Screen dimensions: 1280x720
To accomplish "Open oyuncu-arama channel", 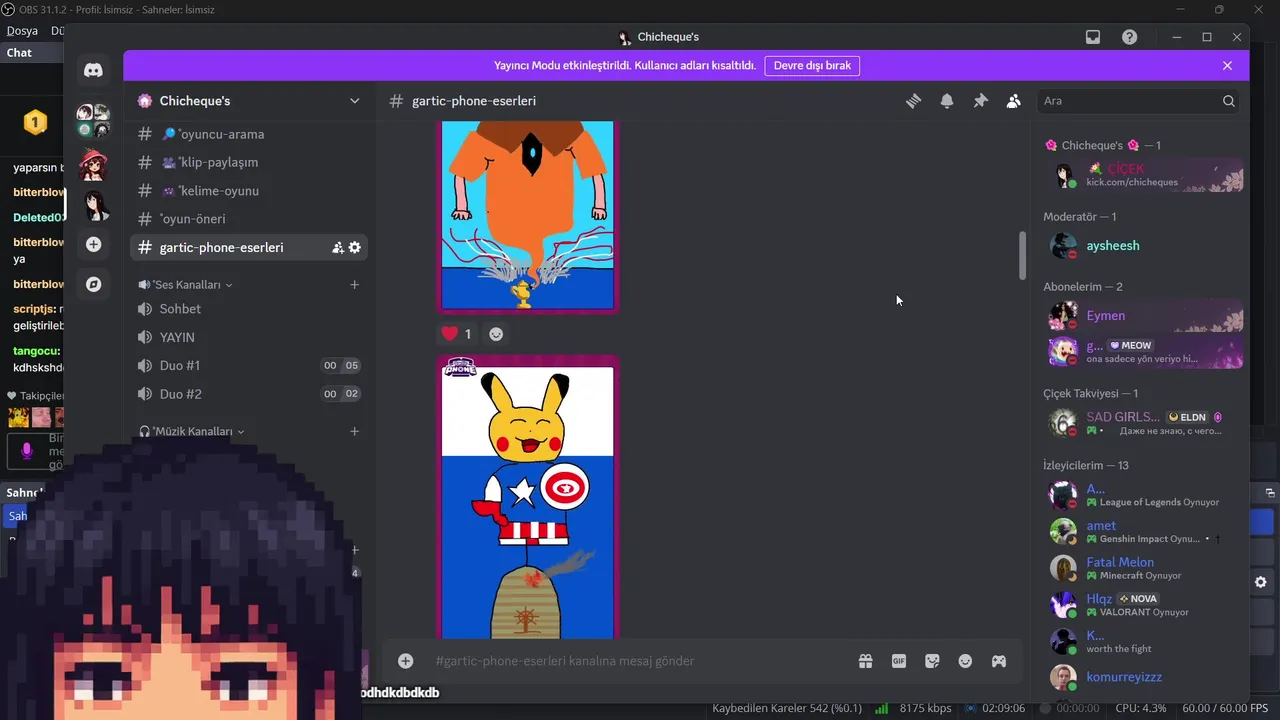I will (249, 134).
